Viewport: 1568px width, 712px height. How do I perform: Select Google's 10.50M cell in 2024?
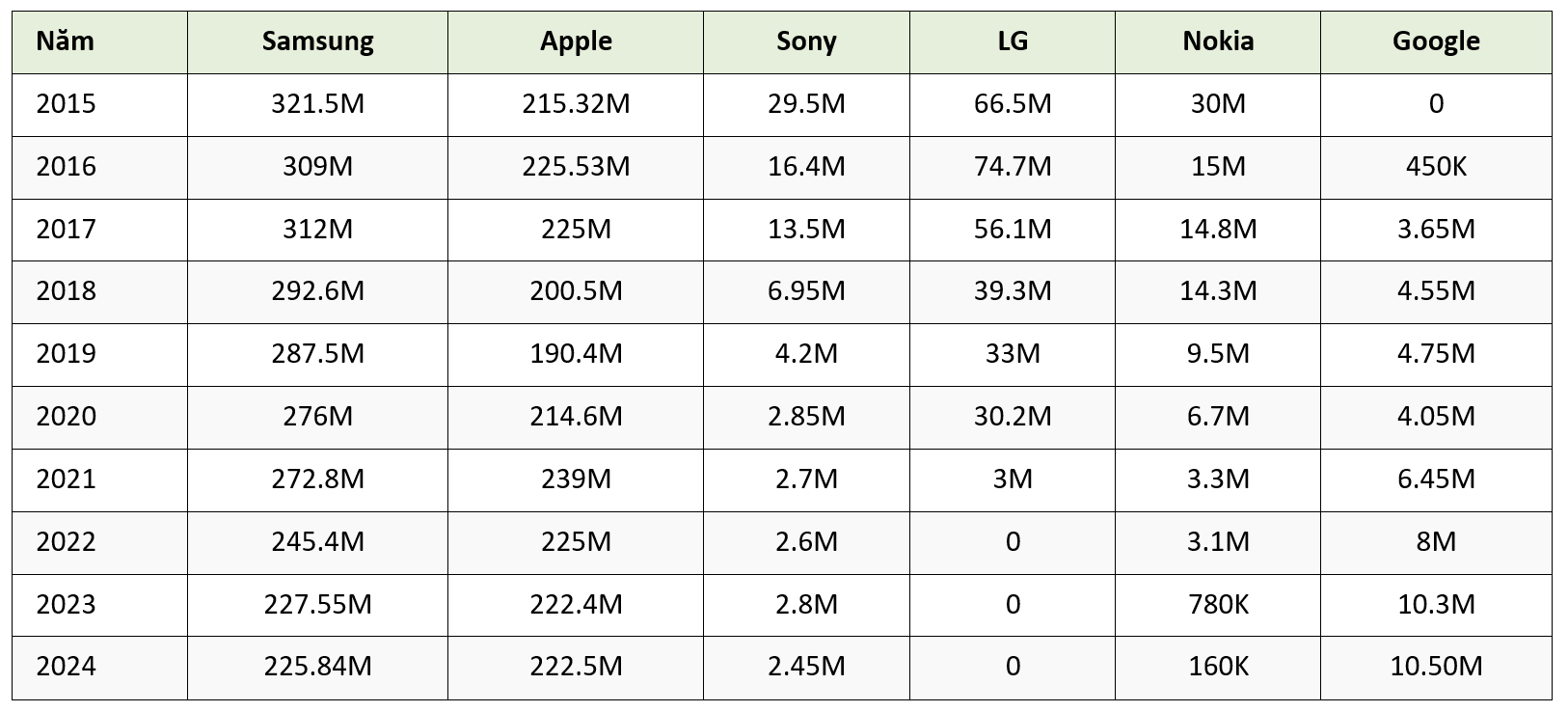click(x=1436, y=667)
